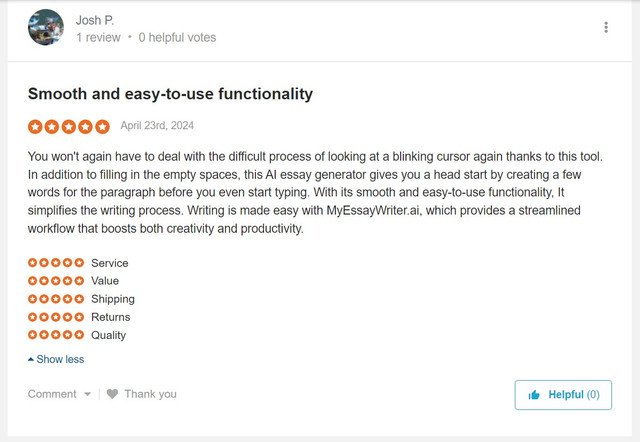Collapse review with Show less
Image resolution: width=640 pixels, height=442 pixels.
(56, 359)
